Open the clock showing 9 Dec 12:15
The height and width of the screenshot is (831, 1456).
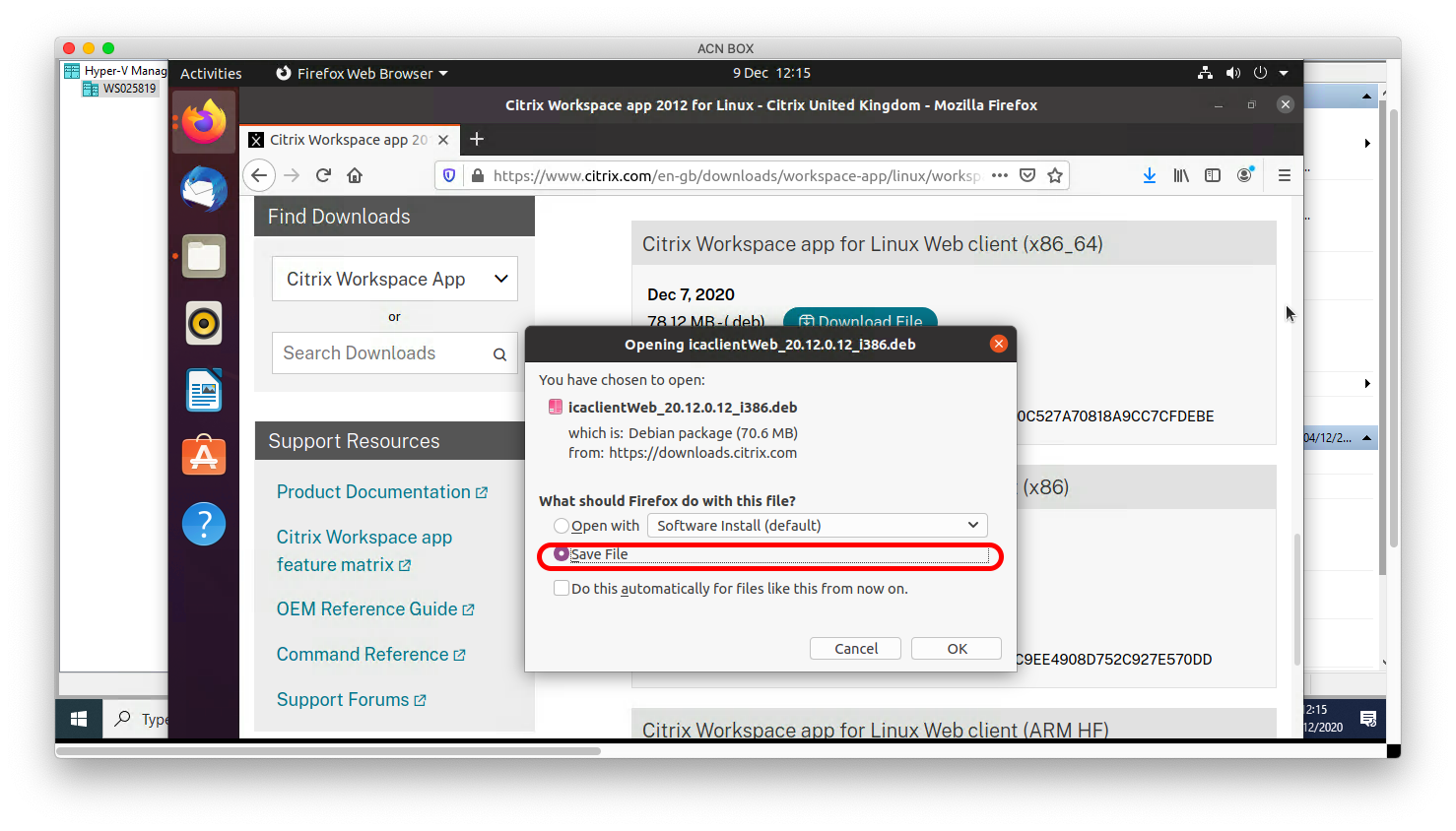tap(771, 73)
